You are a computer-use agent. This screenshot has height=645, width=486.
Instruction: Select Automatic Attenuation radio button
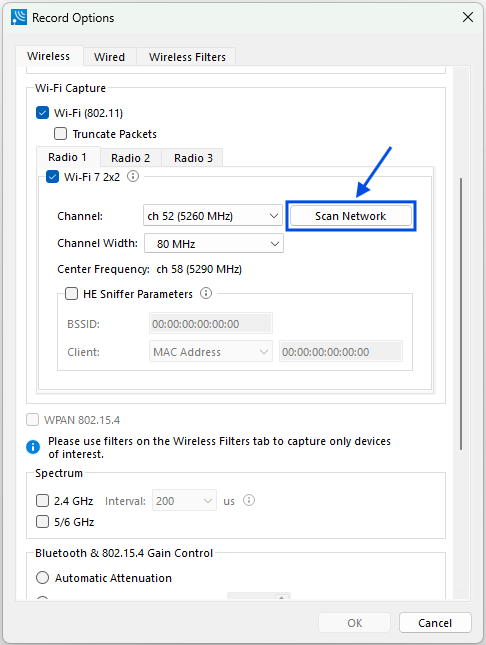(42, 578)
